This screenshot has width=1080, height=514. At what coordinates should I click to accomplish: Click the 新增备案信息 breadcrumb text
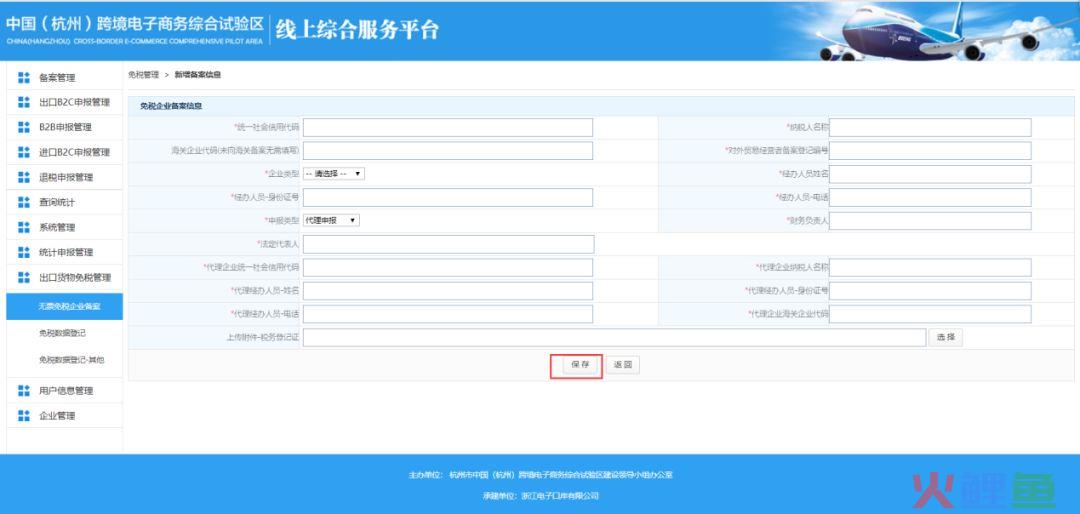(198, 74)
